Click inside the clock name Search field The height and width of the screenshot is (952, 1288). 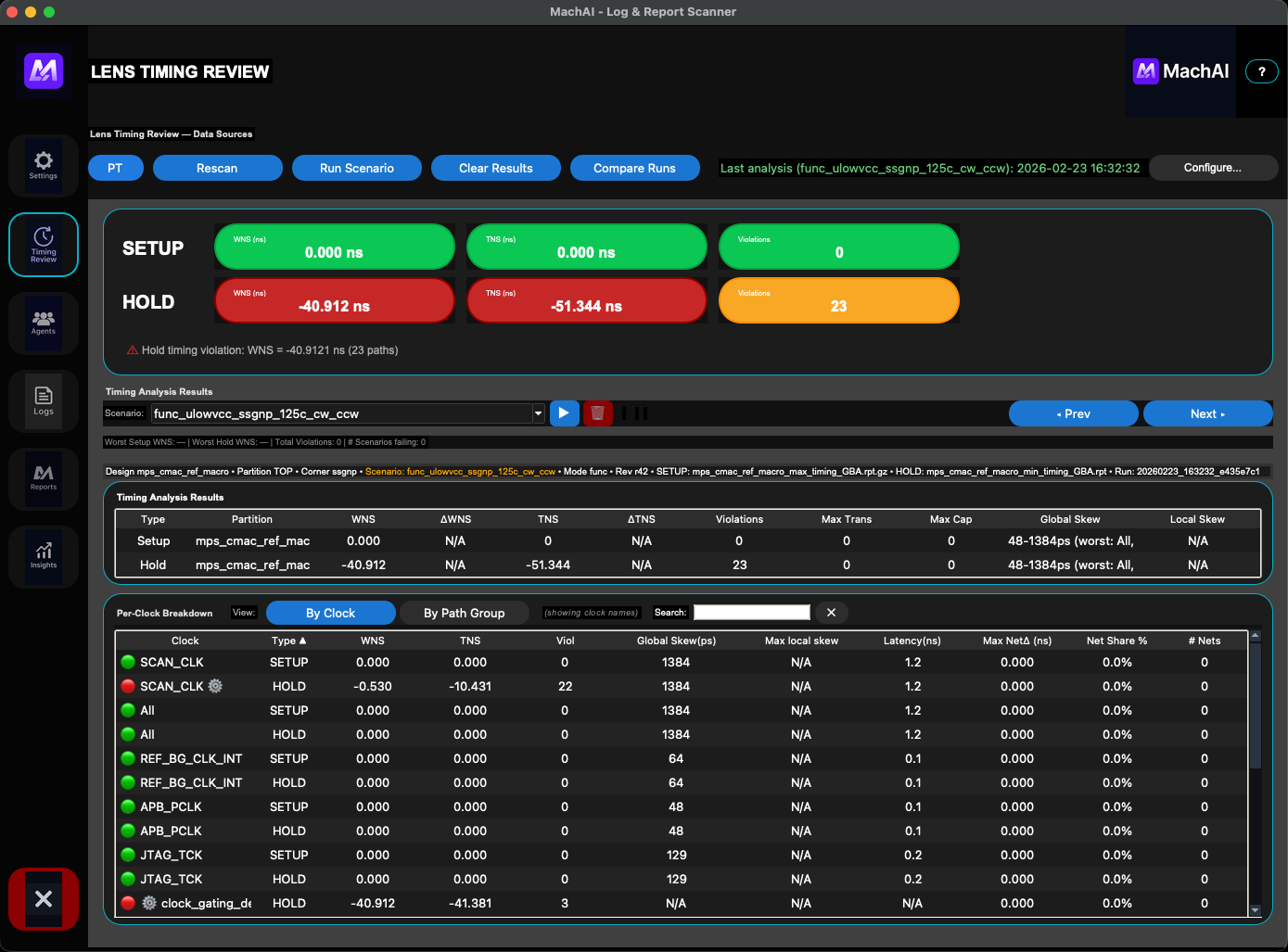751,613
